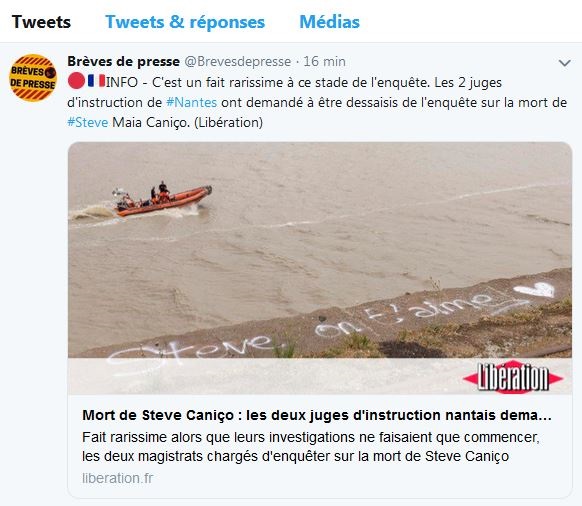
Task: Open the river rescue boat photo
Action: (x=320, y=268)
